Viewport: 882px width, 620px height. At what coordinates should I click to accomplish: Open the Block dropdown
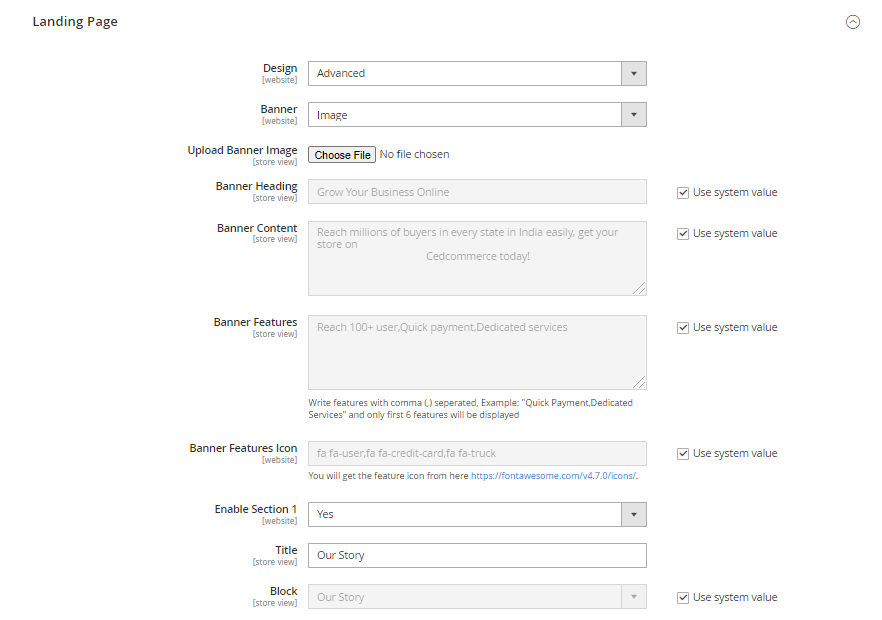476,597
